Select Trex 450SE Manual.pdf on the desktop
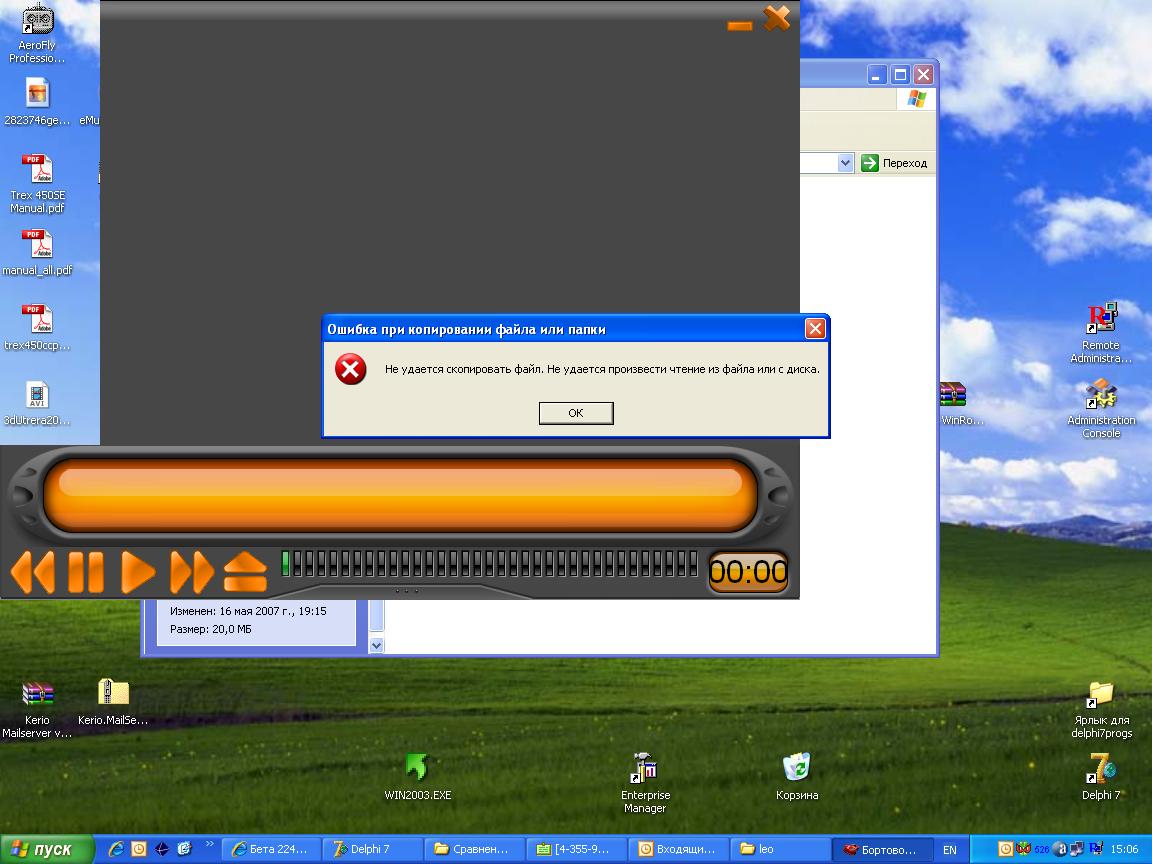Screen dimensions: 1152x864 [37, 184]
